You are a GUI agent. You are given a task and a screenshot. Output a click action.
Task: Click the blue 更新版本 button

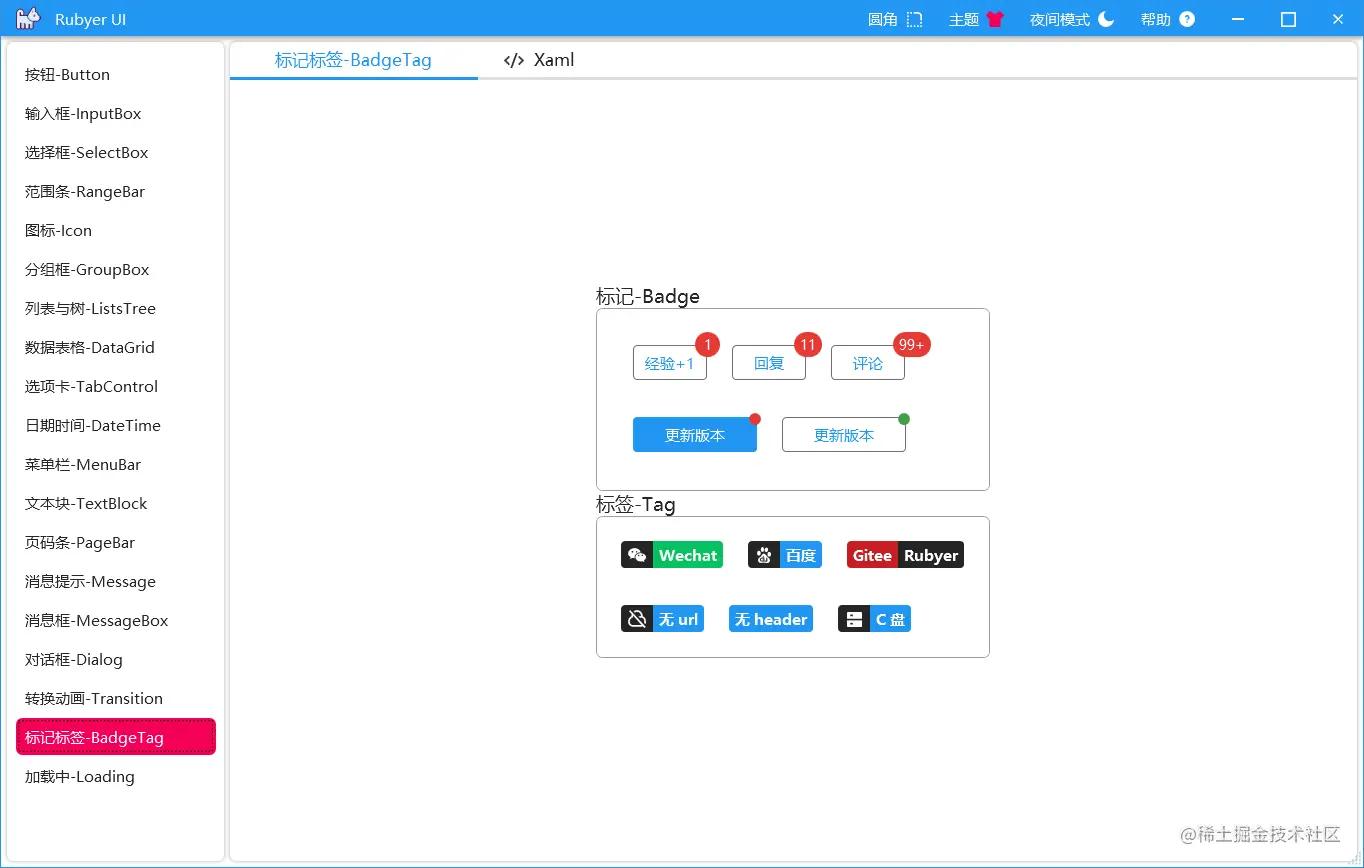click(694, 434)
